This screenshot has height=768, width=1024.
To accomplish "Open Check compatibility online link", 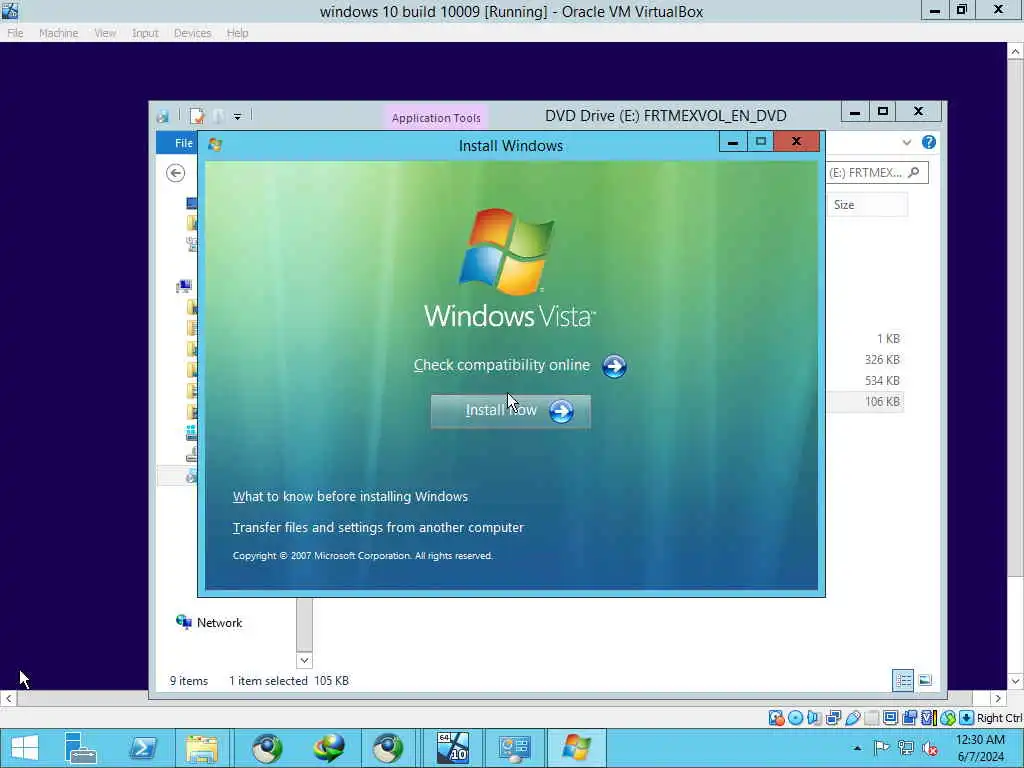I will coord(502,365).
